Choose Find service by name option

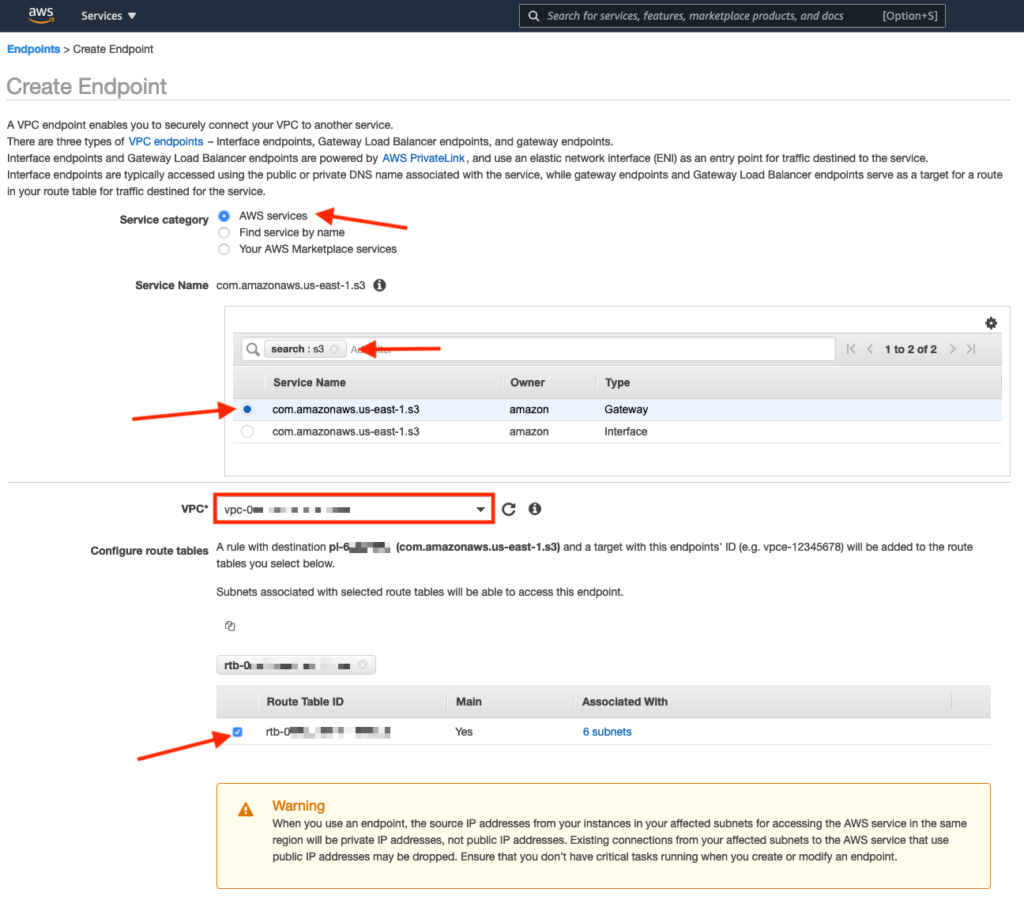tap(224, 232)
